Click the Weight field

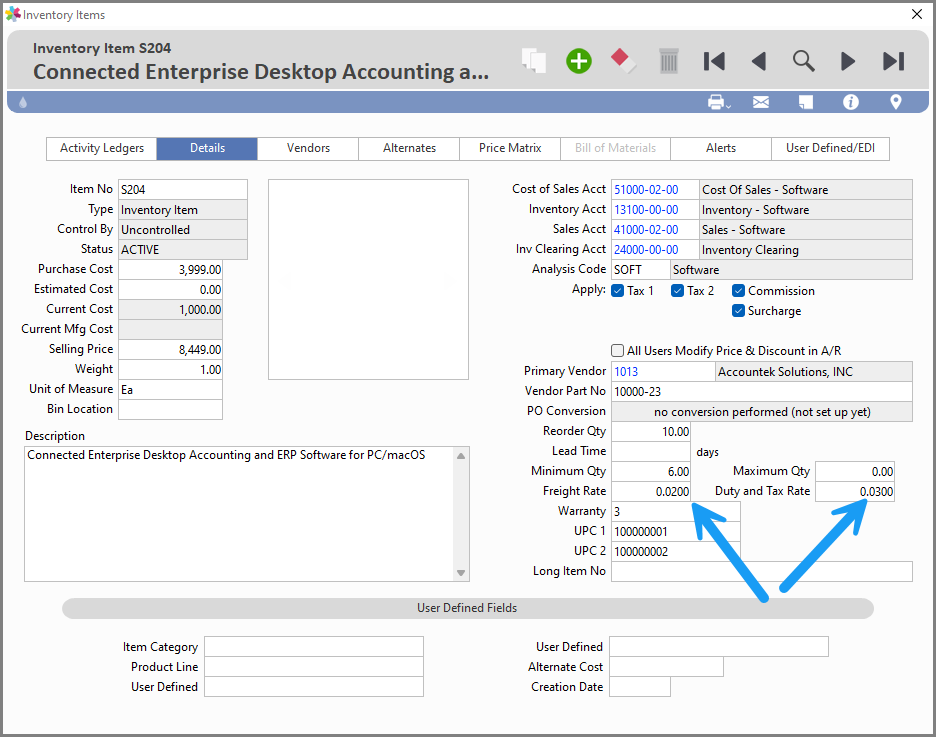point(170,369)
